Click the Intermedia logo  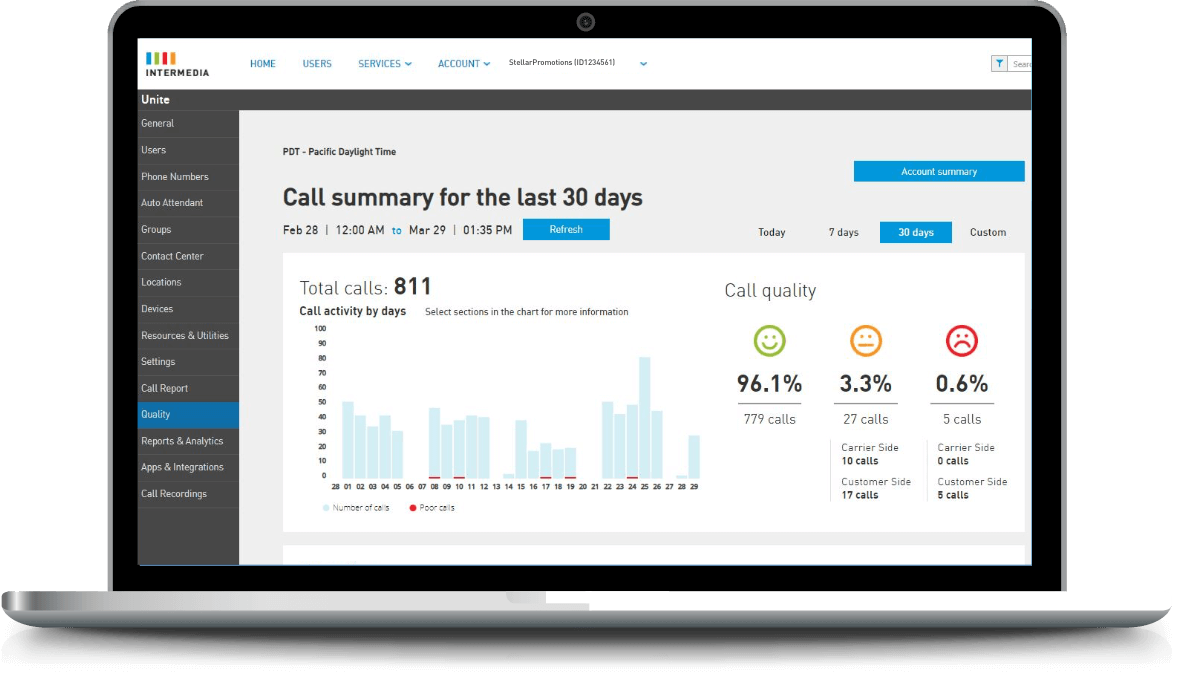[174, 63]
